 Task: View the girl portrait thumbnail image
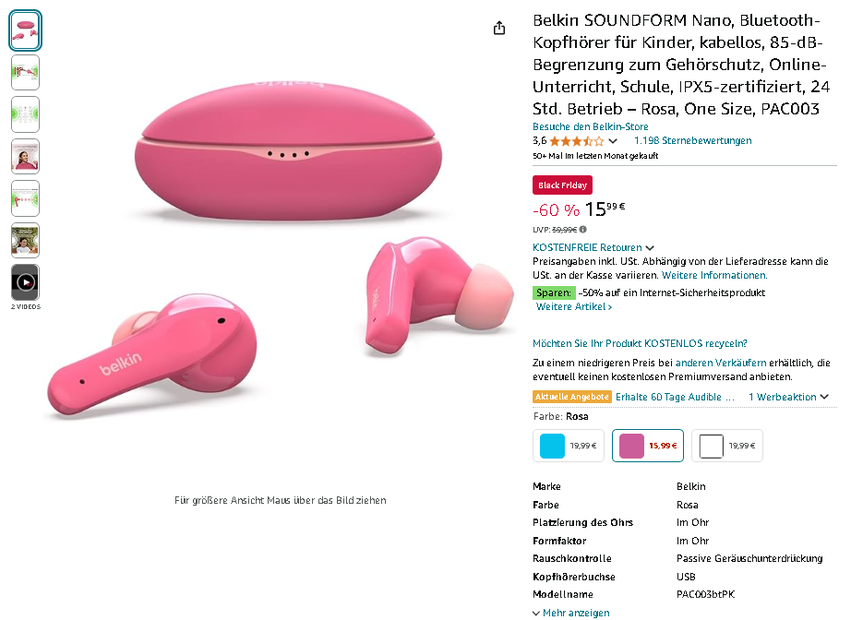pos(25,156)
